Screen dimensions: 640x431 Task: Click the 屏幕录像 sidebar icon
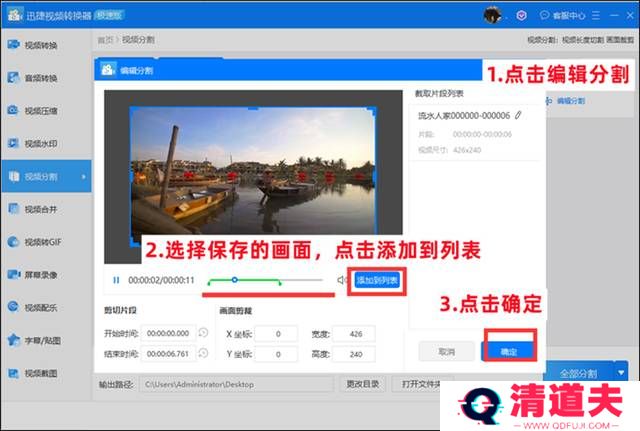13,274
